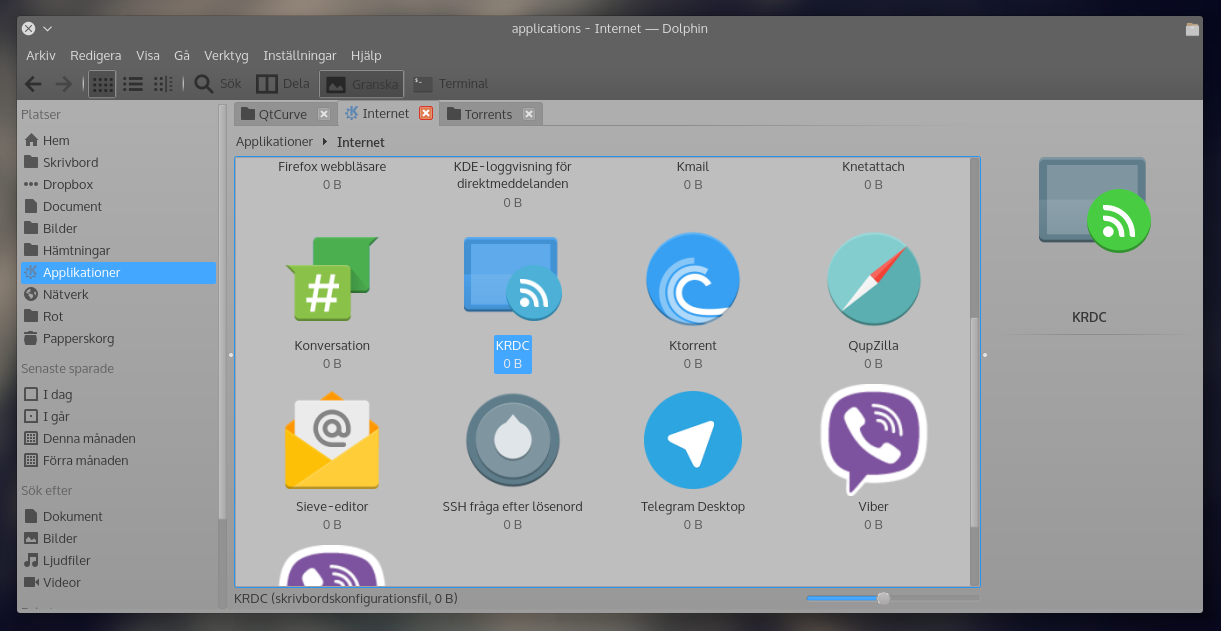Click KDE-loggvisning för direktmeddelanden label
The width and height of the screenshot is (1221, 631).
click(512, 175)
